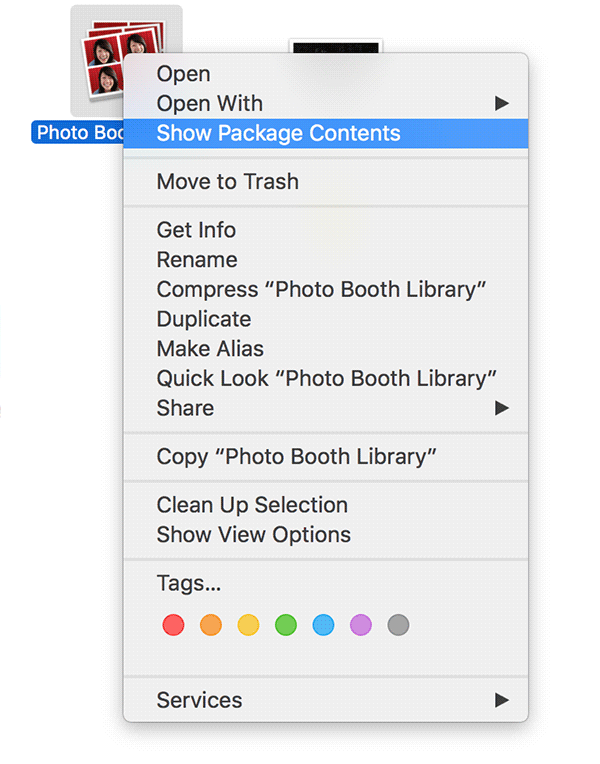Select the purple color tag
Viewport: 600px width, 764px height.
pyautogui.click(x=361, y=626)
